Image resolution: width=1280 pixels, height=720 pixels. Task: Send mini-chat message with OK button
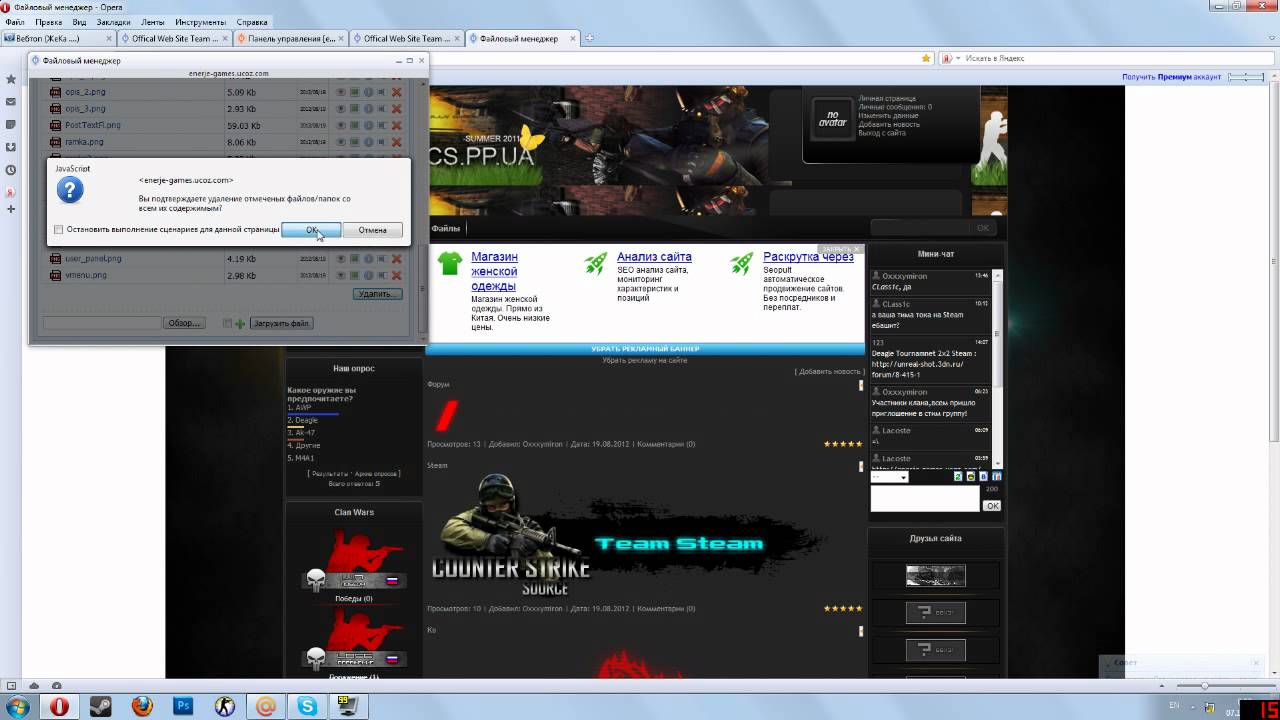[x=992, y=506]
